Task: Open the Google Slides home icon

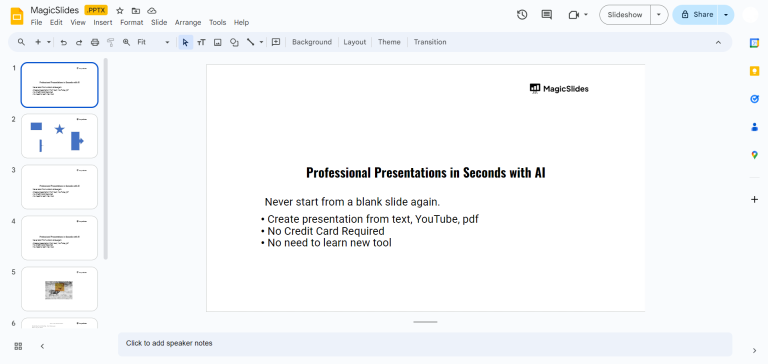Action: (17, 16)
